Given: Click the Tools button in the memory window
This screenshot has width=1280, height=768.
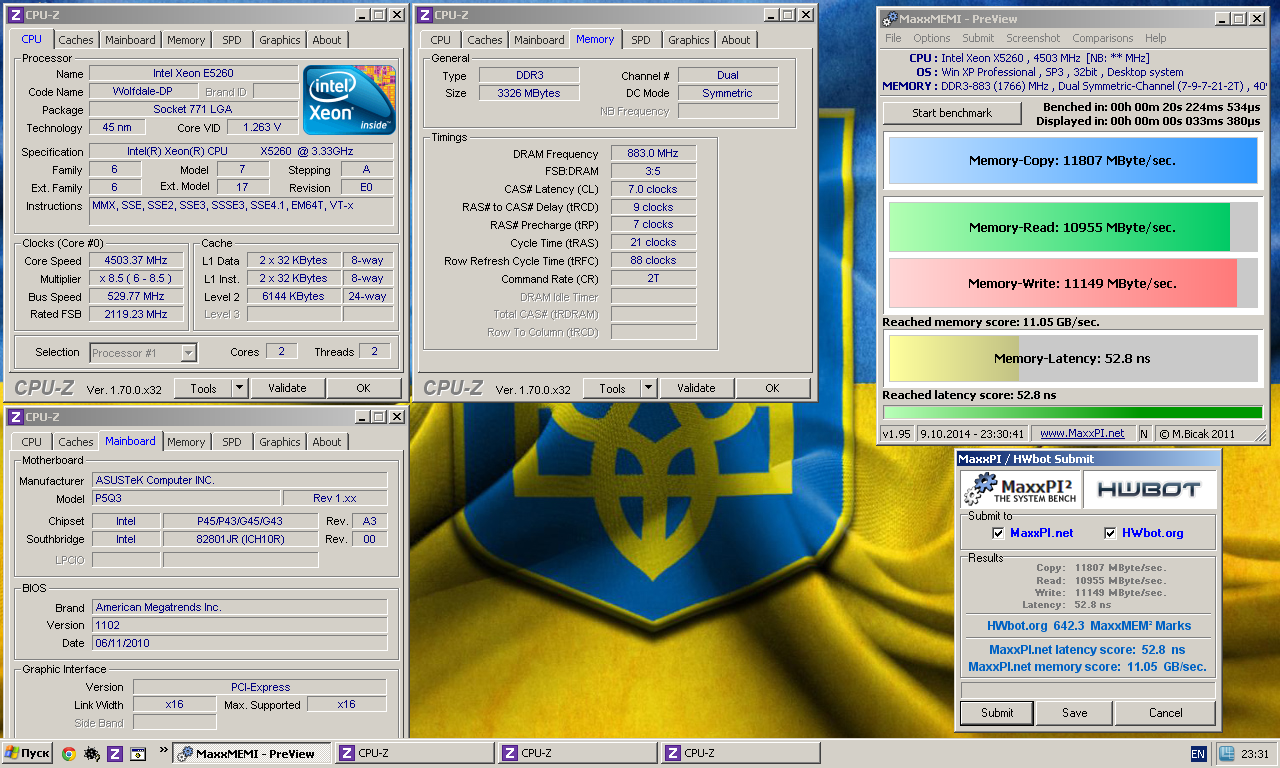Looking at the screenshot, I should 612,388.
